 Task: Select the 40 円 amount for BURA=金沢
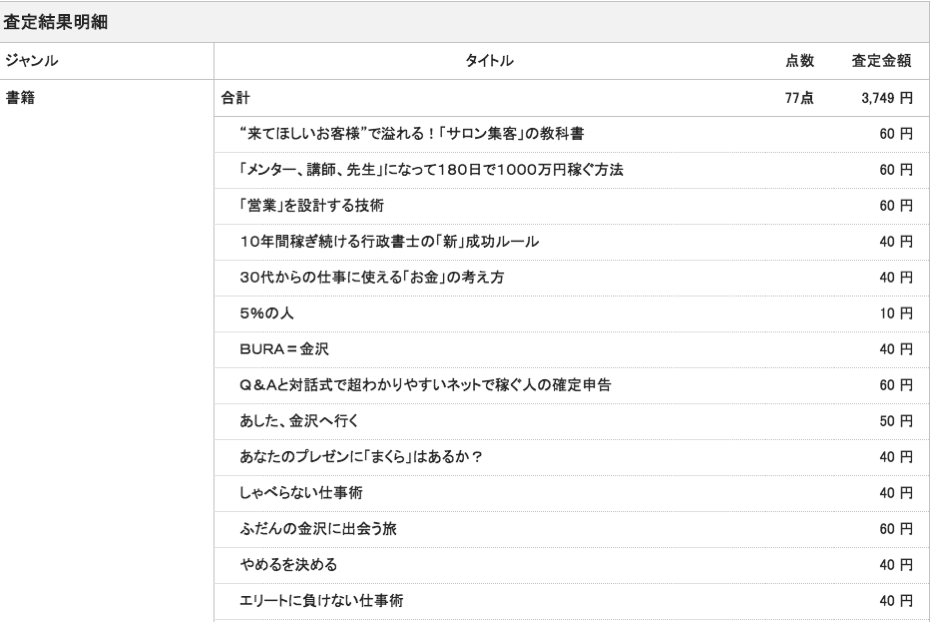click(x=896, y=349)
